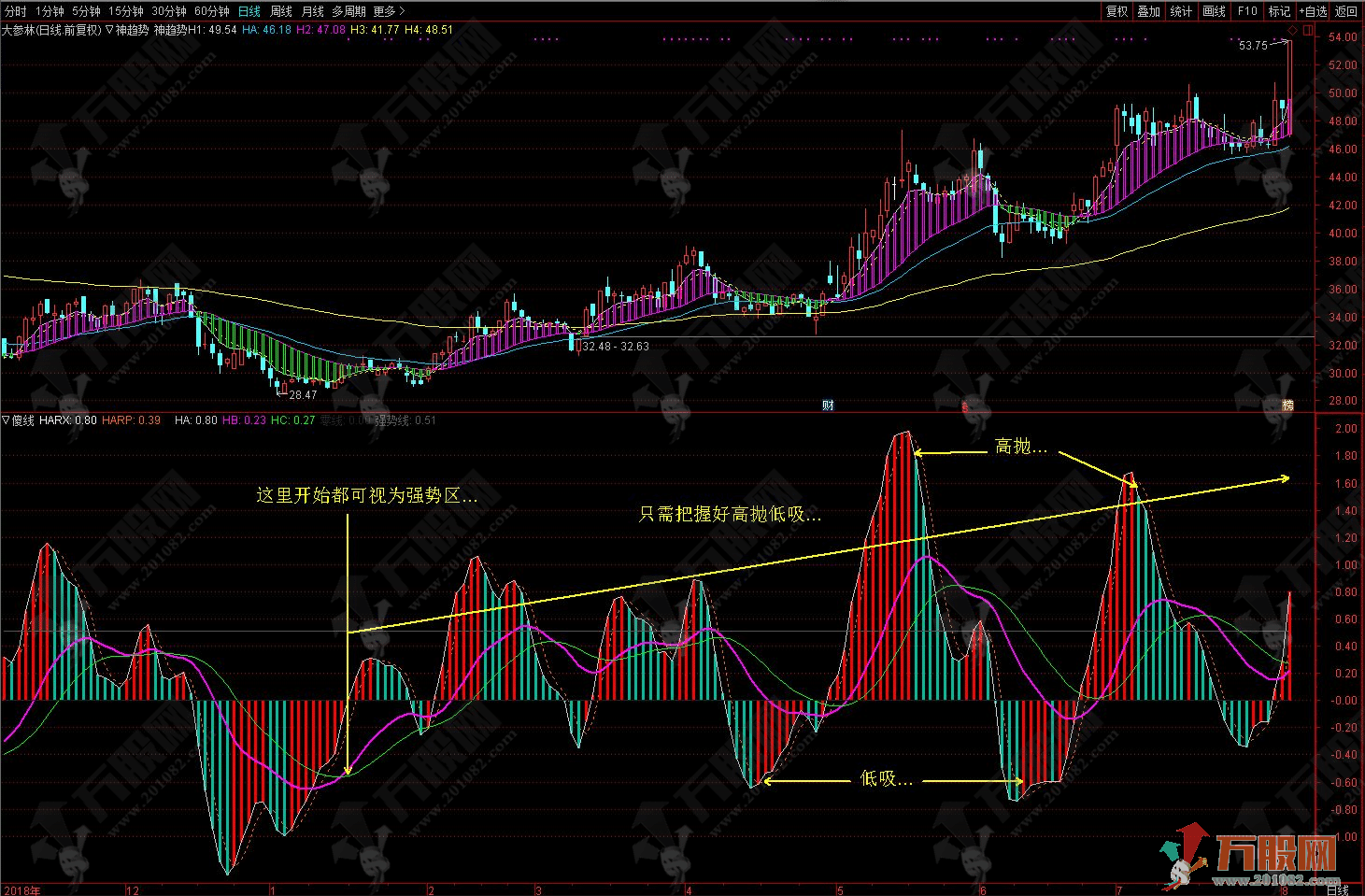Click the 复权 adjustment button

click(x=1116, y=11)
